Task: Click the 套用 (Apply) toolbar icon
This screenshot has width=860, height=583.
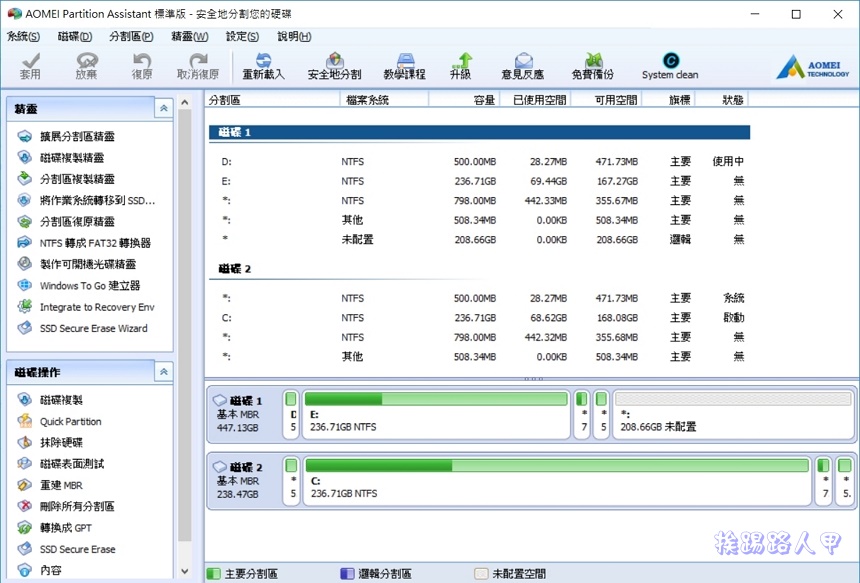Action: point(30,66)
